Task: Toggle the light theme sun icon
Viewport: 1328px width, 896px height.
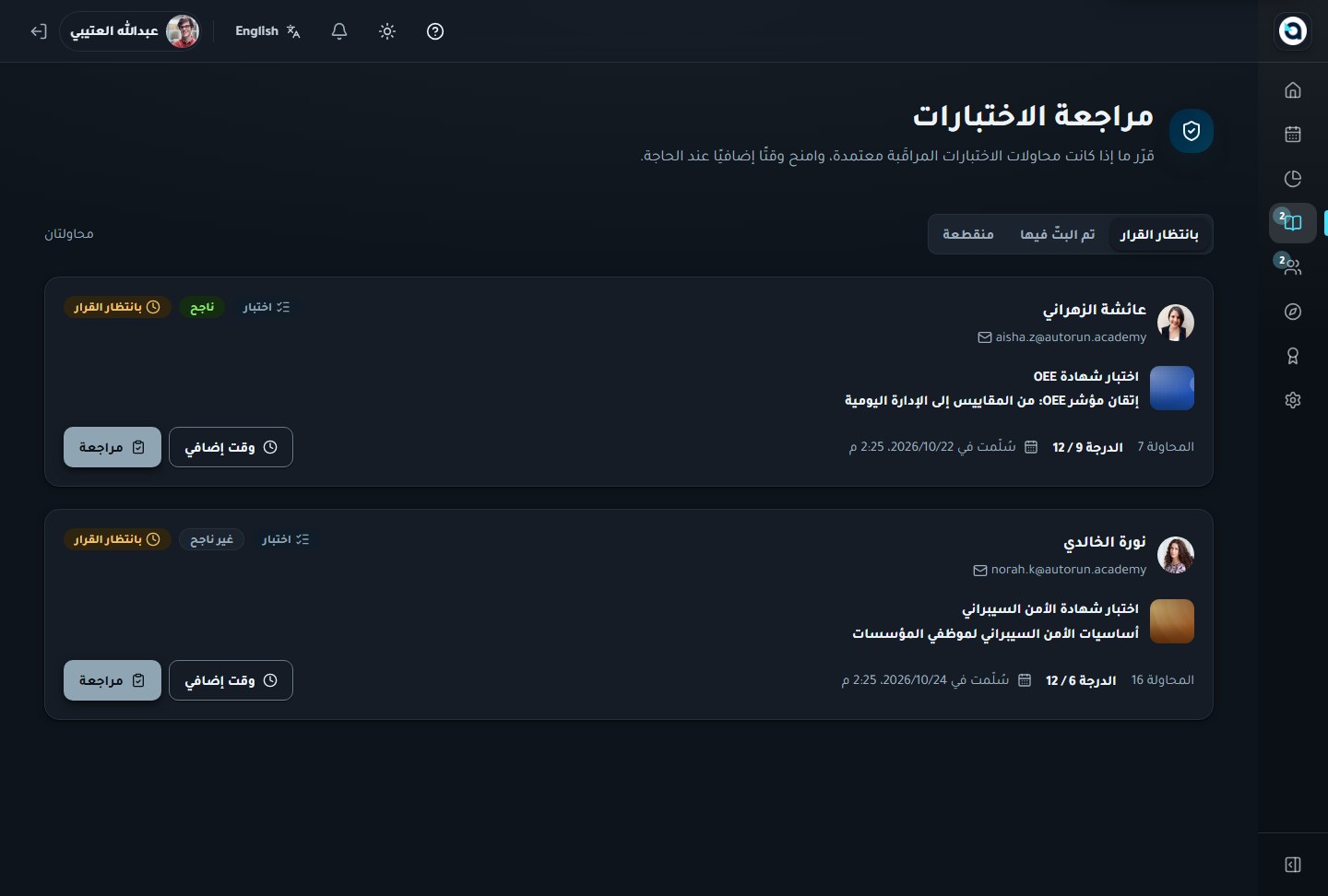Action: [387, 31]
